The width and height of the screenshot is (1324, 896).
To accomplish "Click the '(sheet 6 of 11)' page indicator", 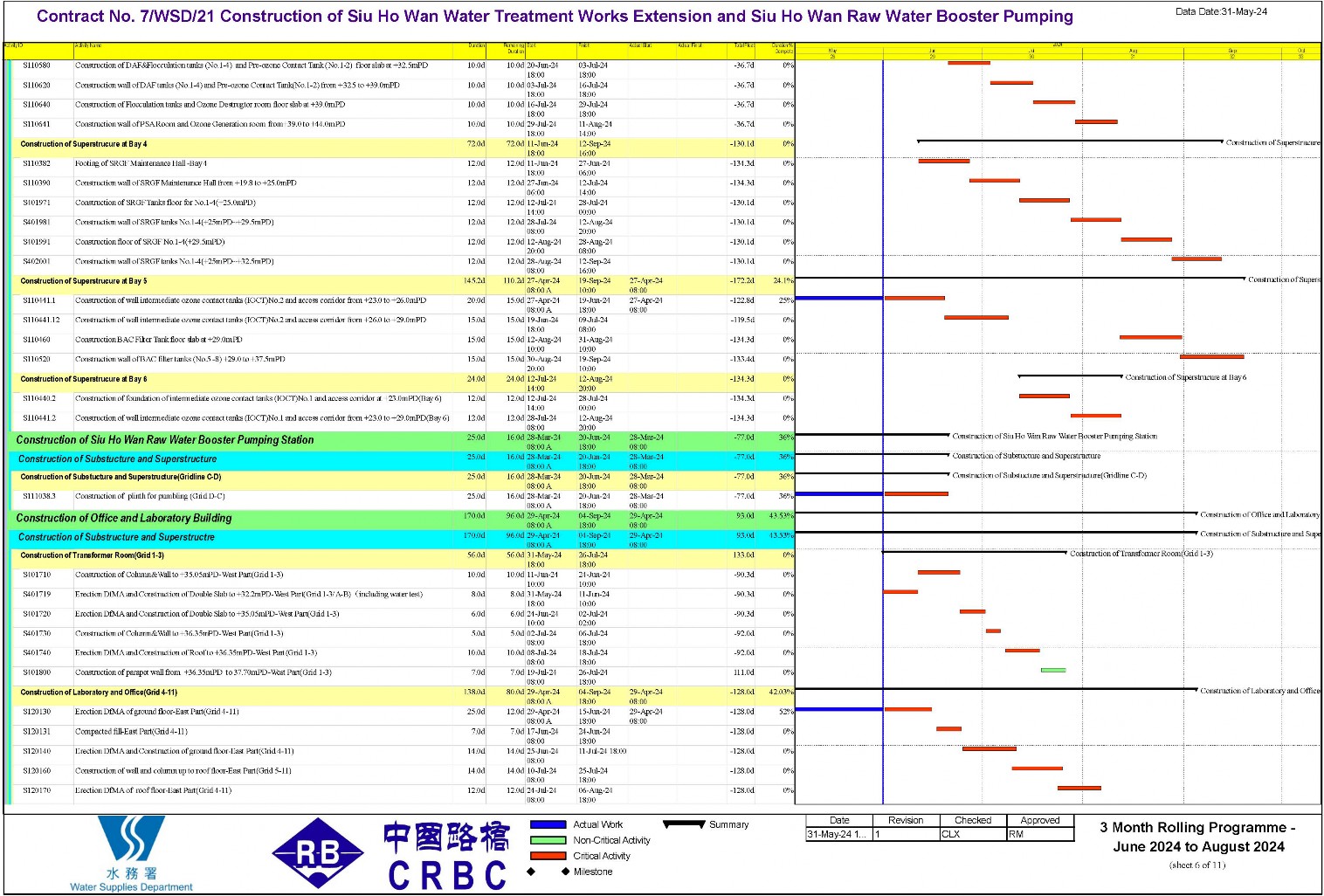I will coord(1197,865).
